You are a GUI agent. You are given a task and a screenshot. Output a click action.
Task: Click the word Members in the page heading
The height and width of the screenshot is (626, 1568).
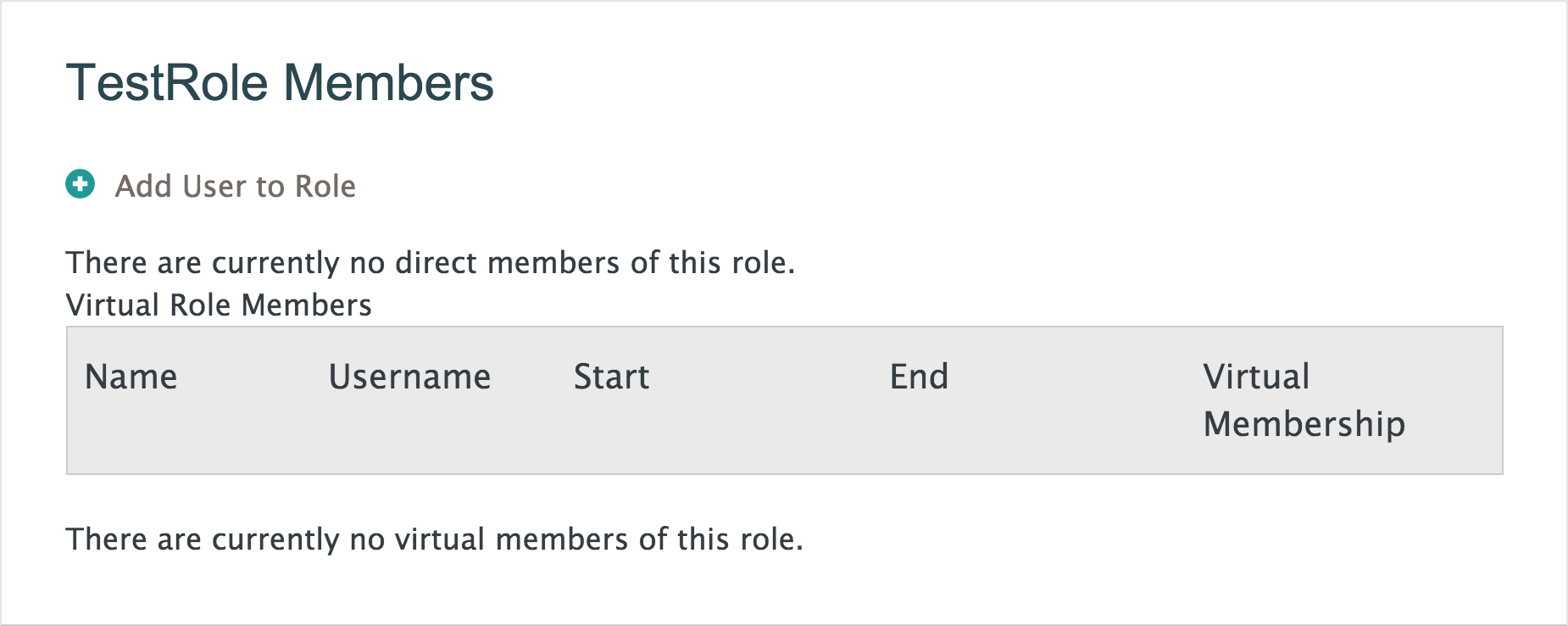coord(388,83)
